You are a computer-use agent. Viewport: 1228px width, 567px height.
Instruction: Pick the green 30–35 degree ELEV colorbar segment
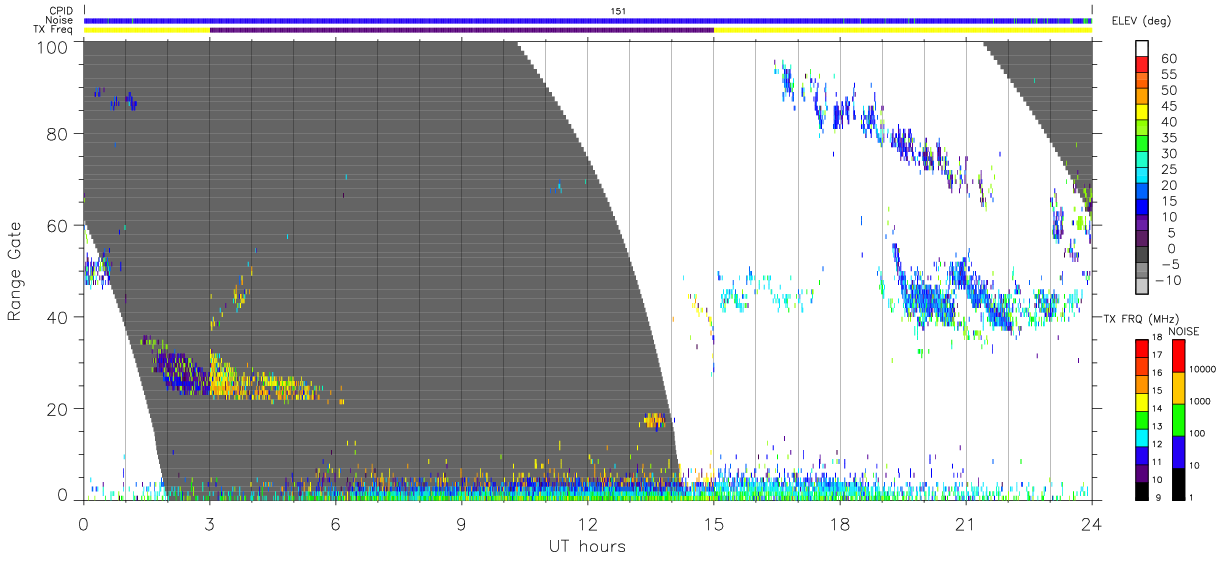coord(1141,146)
